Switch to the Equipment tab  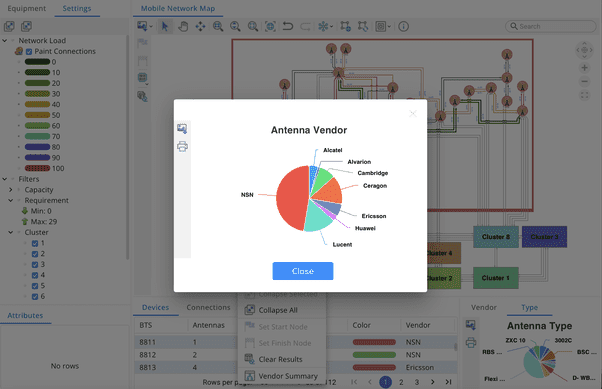pyautogui.click(x=26, y=8)
